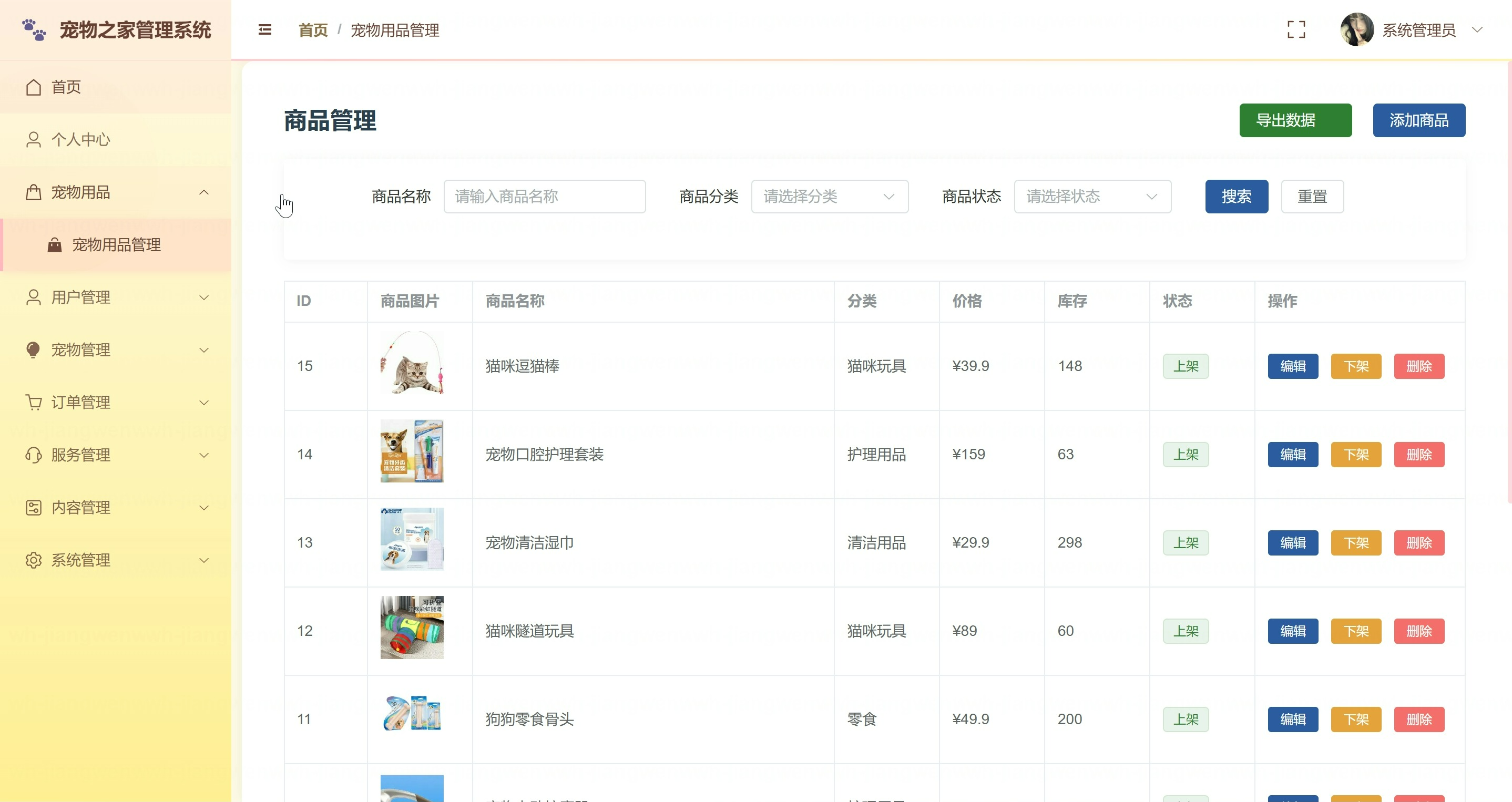
Task: Click the 商品名称 search input field
Action: click(x=544, y=197)
